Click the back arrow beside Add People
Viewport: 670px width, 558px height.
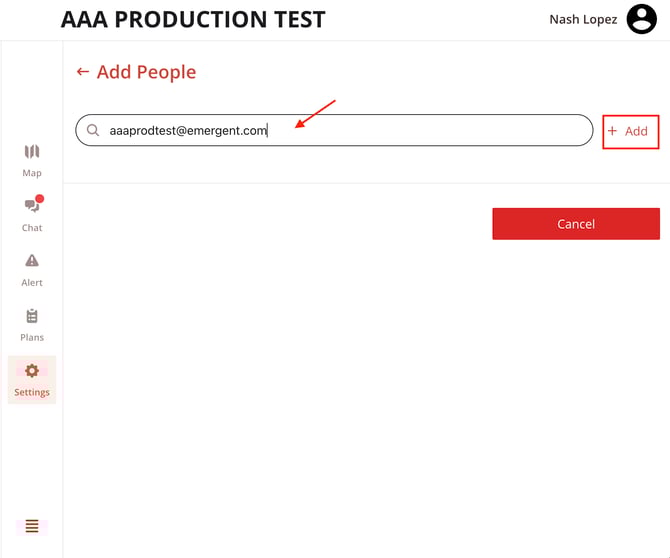(x=83, y=72)
